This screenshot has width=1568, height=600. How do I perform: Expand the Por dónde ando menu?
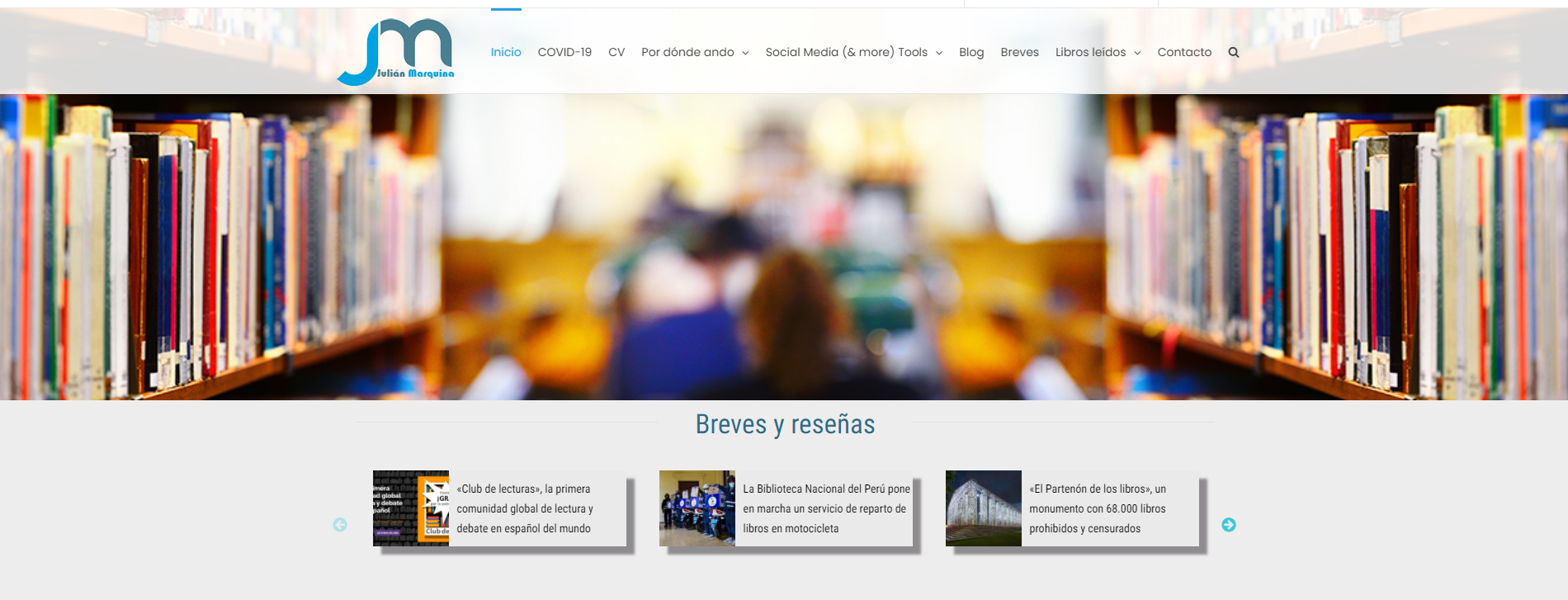(694, 53)
